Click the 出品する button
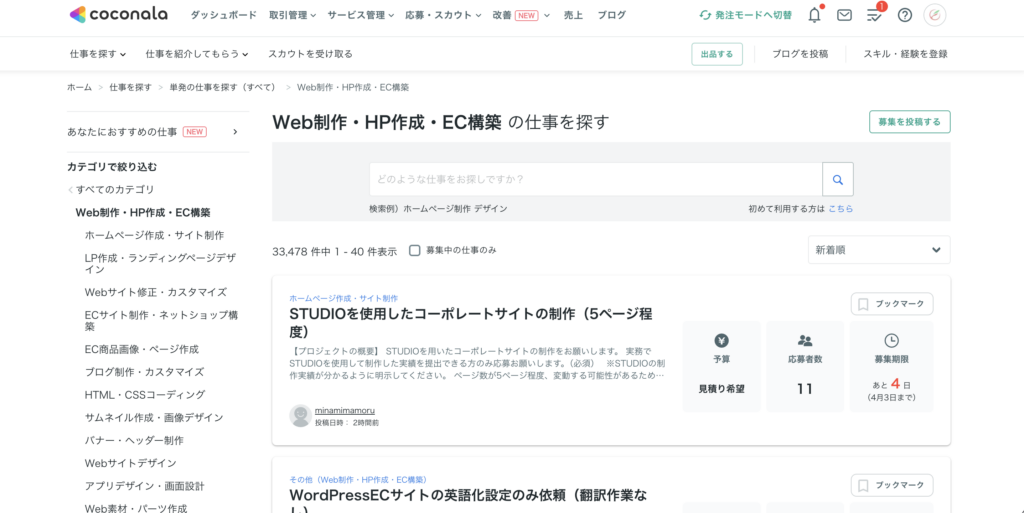1024x513 pixels. [x=716, y=54]
